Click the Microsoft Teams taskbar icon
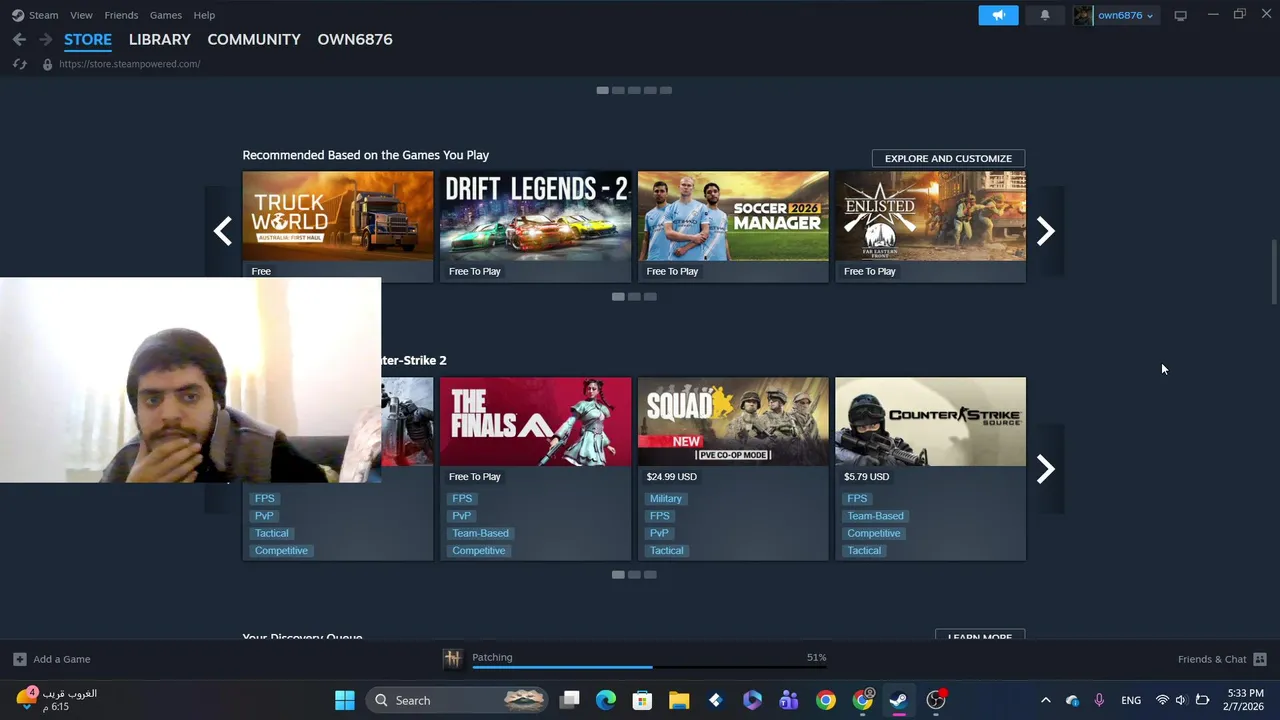Viewport: 1280px width, 720px height. click(x=789, y=700)
